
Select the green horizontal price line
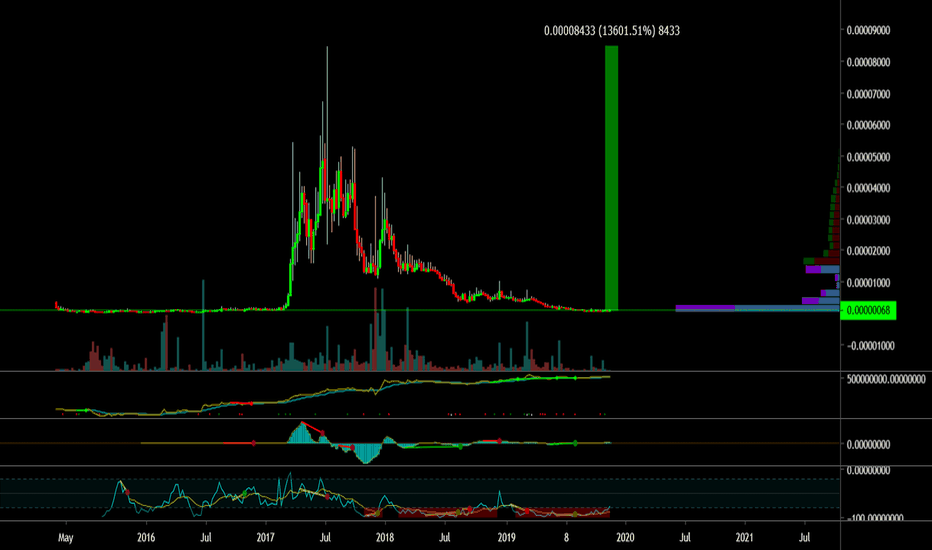420,310
